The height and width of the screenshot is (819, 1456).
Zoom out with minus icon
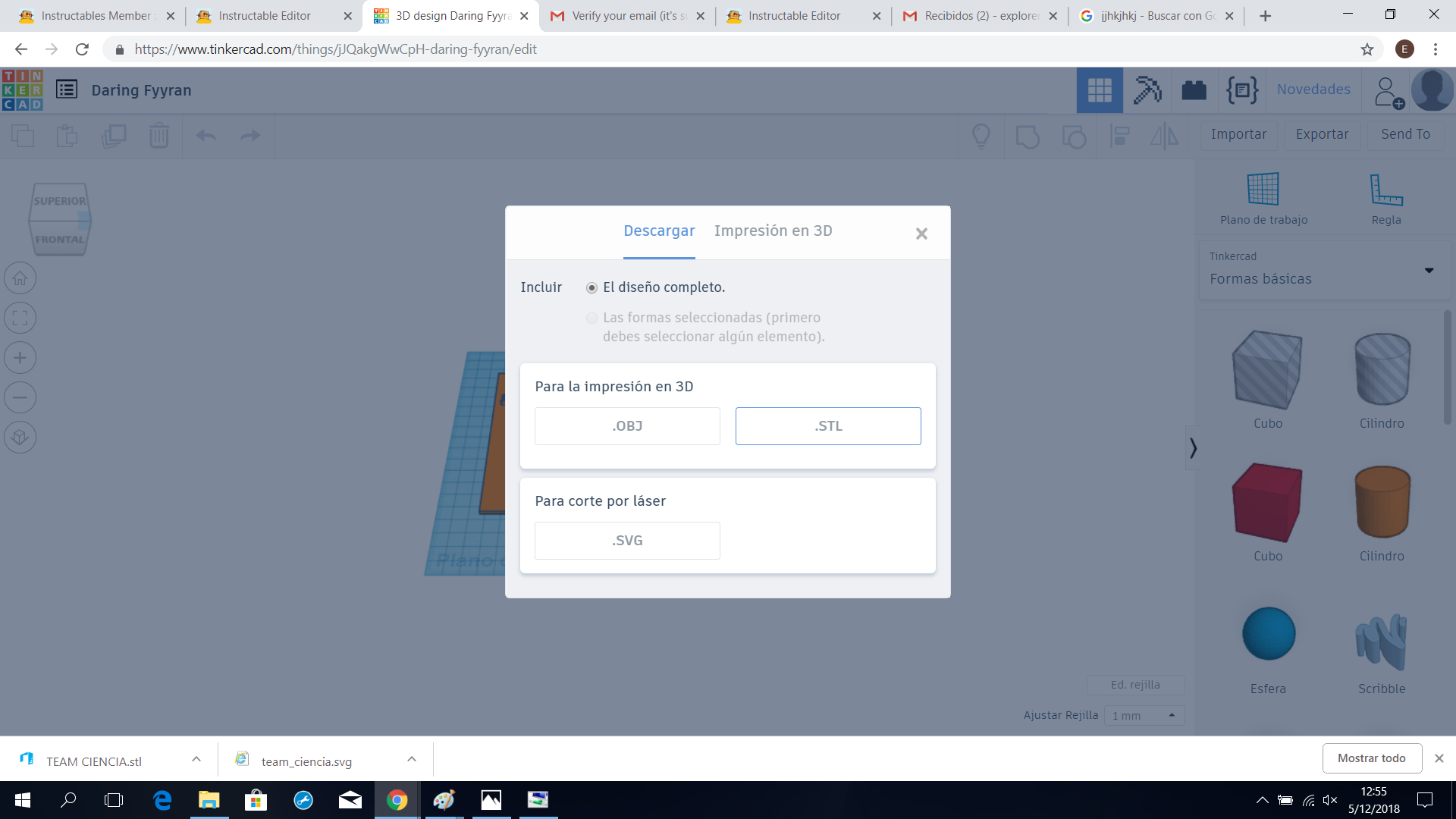point(20,397)
